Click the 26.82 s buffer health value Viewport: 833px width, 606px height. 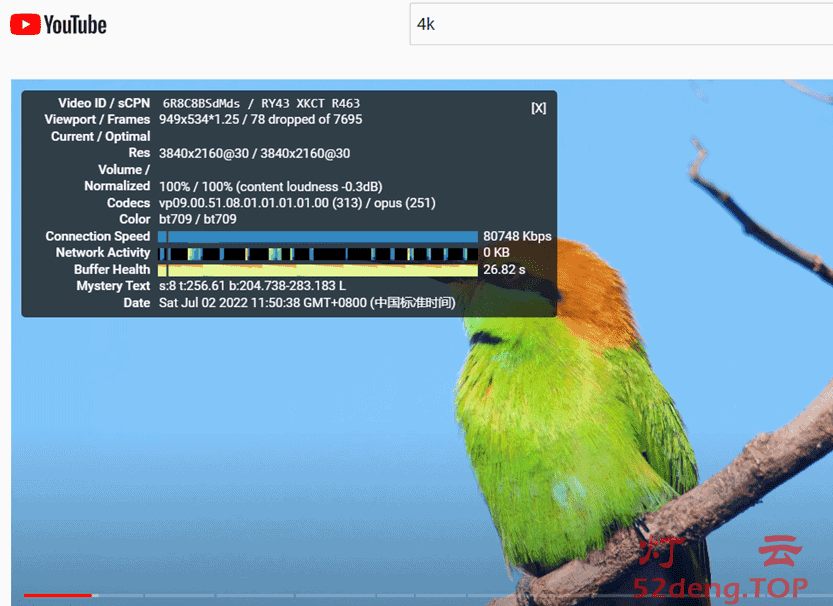tap(504, 270)
